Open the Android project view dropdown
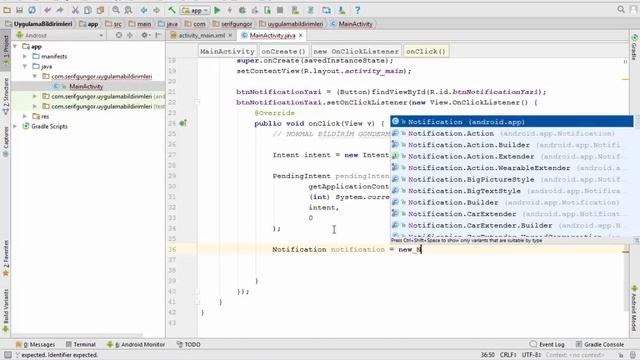 pyautogui.click(x=60, y=36)
